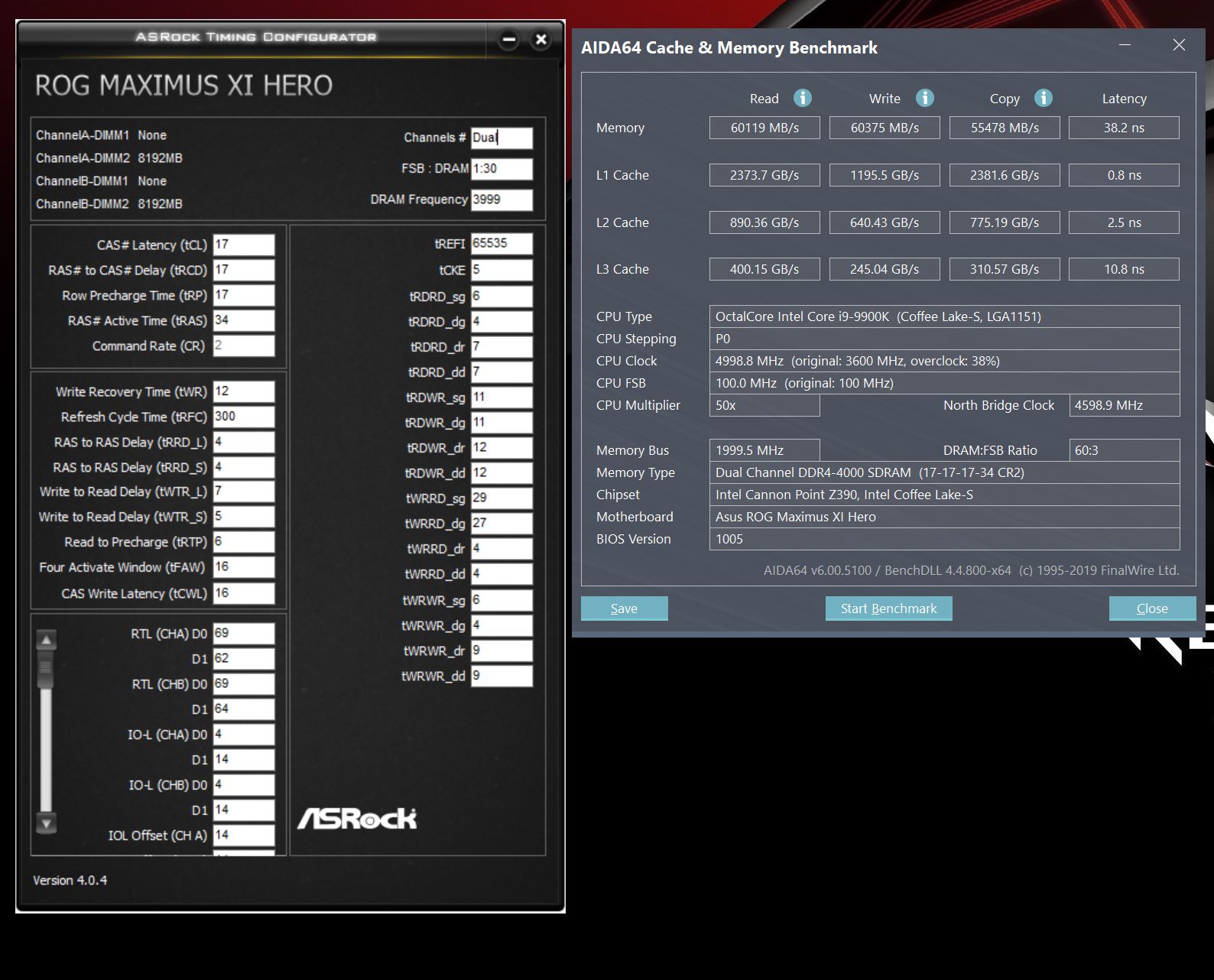Click the tWRWR_dd field
The image size is (1214, 980).
[502, 676]
